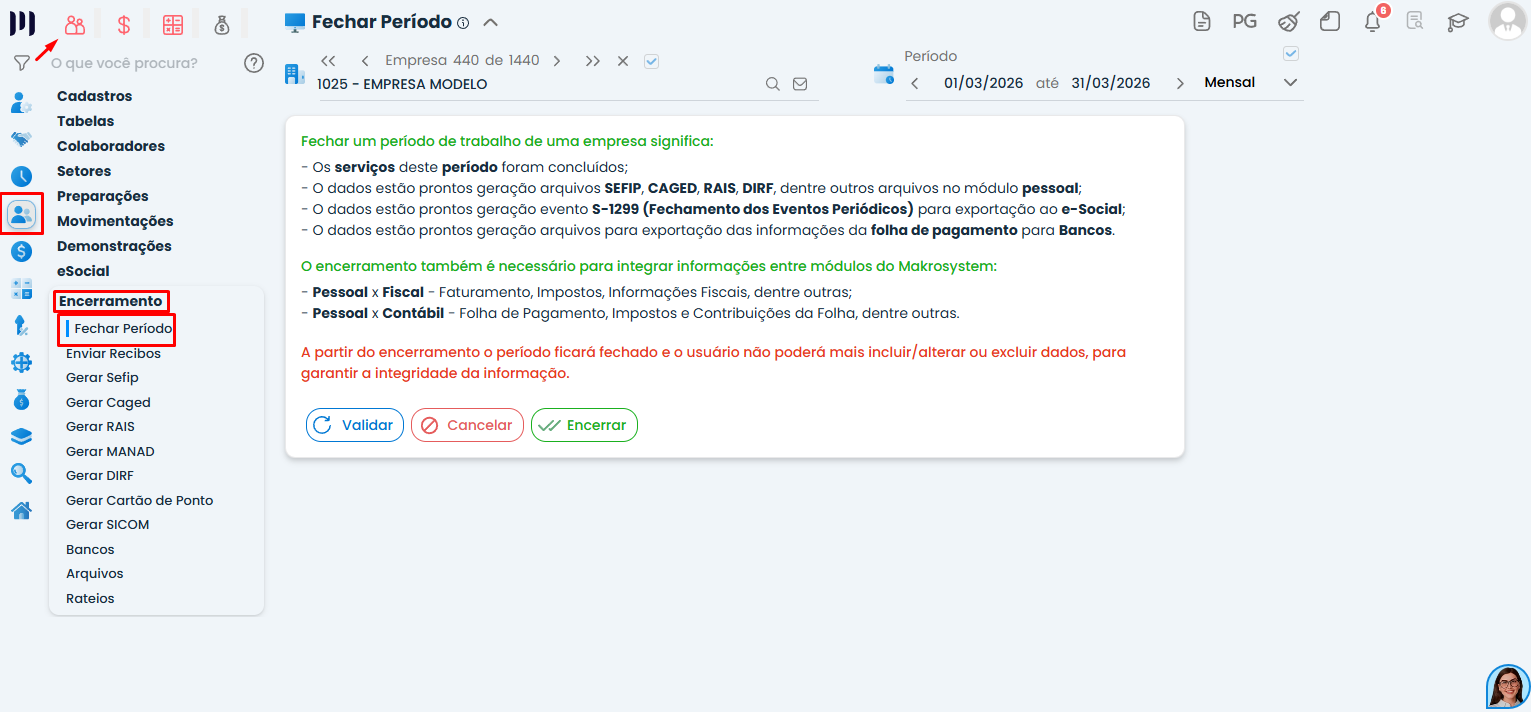Expand the Movimentações menu
This screenshot has width=1531, height=712.
[115, 221]
